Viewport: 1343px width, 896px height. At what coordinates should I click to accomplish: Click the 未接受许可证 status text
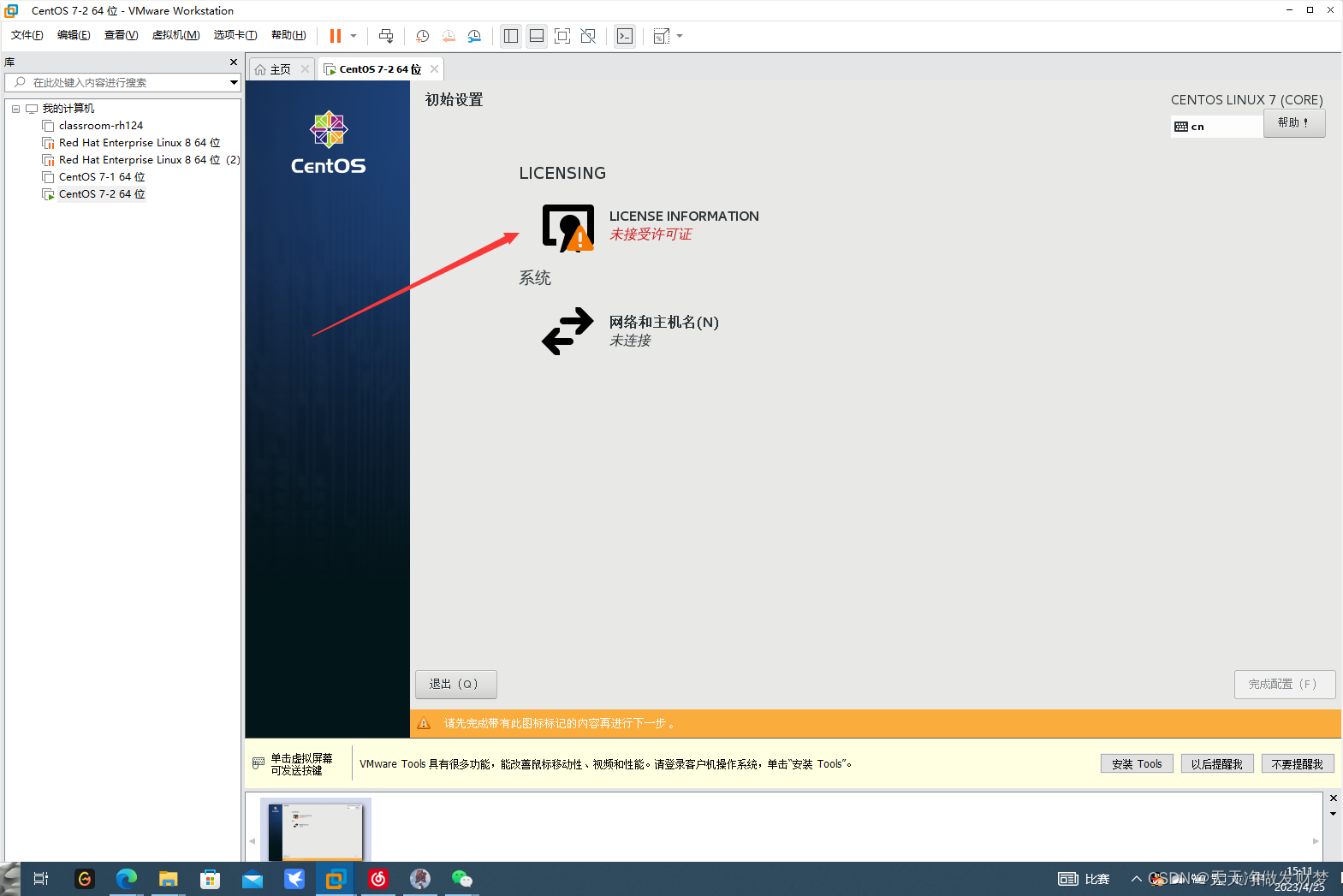tap(651, 234)
